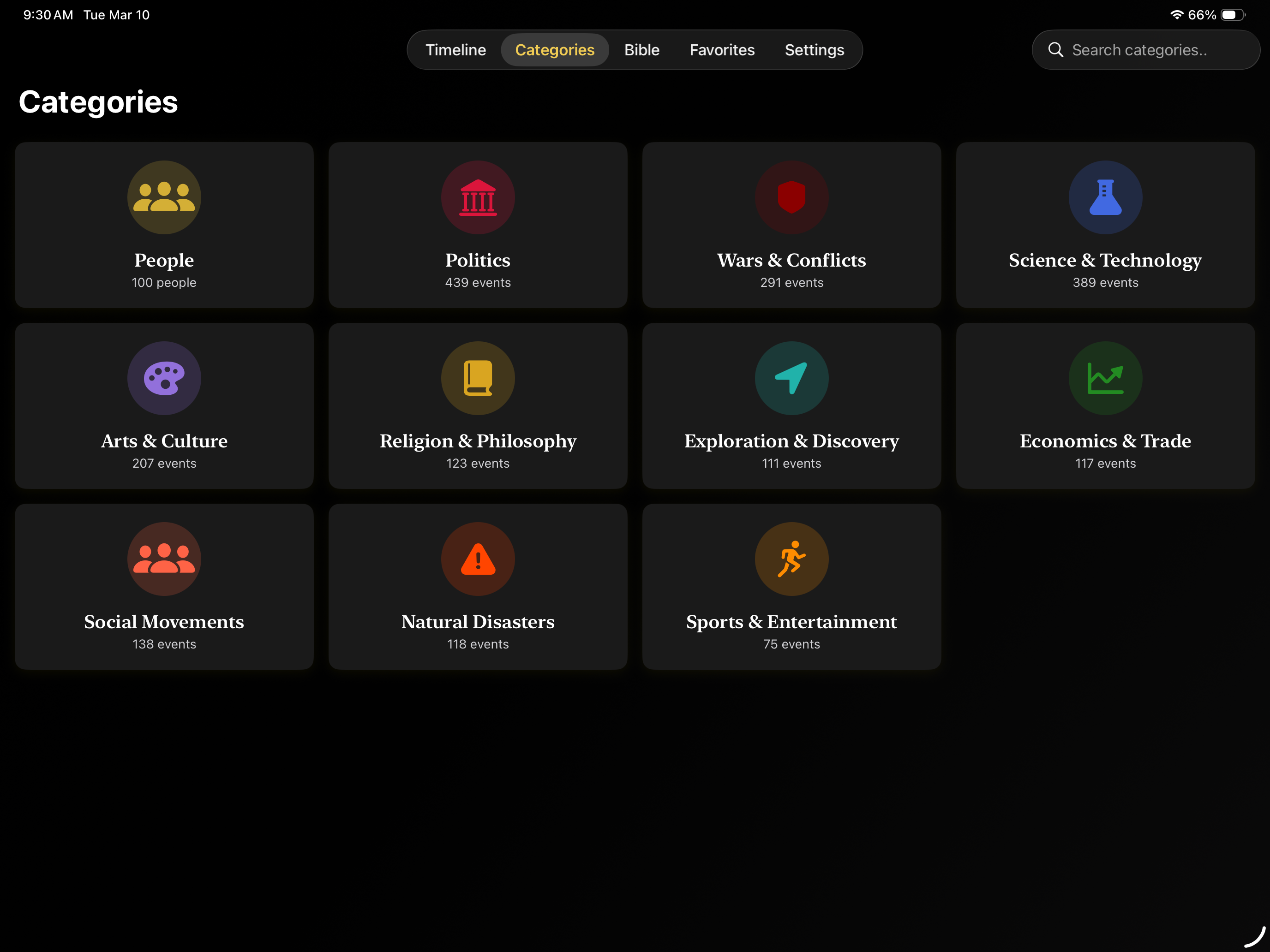Tap the Wi-Fi icon in status bar
The width and height of the screenshot is (1270, 952).
(x=1176, y=15)
